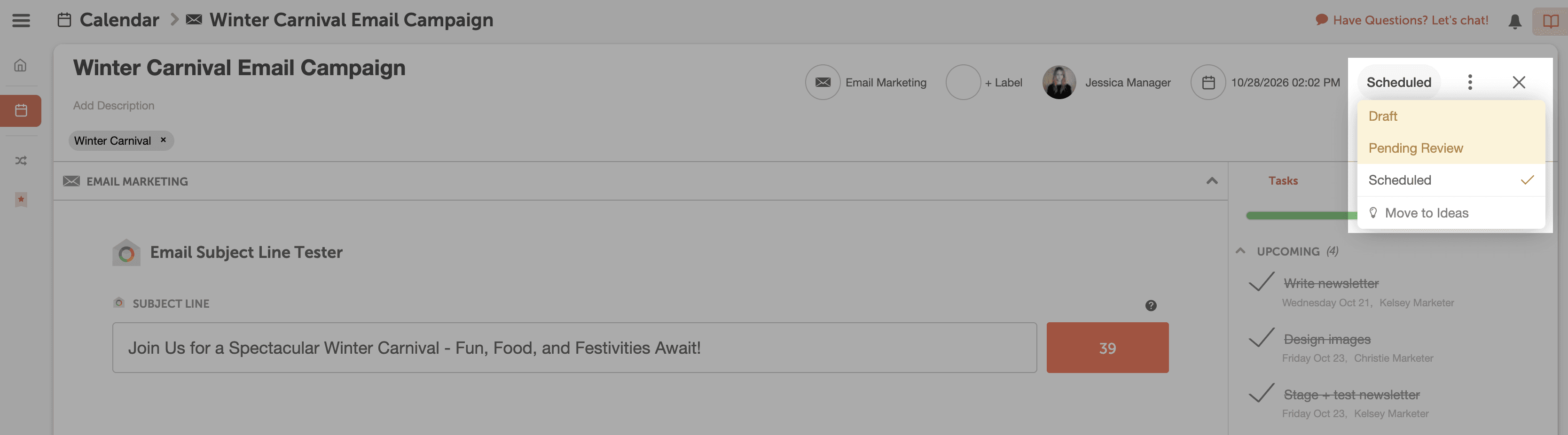Image resolution: width=1568 pixels, height=435 pixels.
Task: Uncheck the Design images task
Action: pos(1261,338)
